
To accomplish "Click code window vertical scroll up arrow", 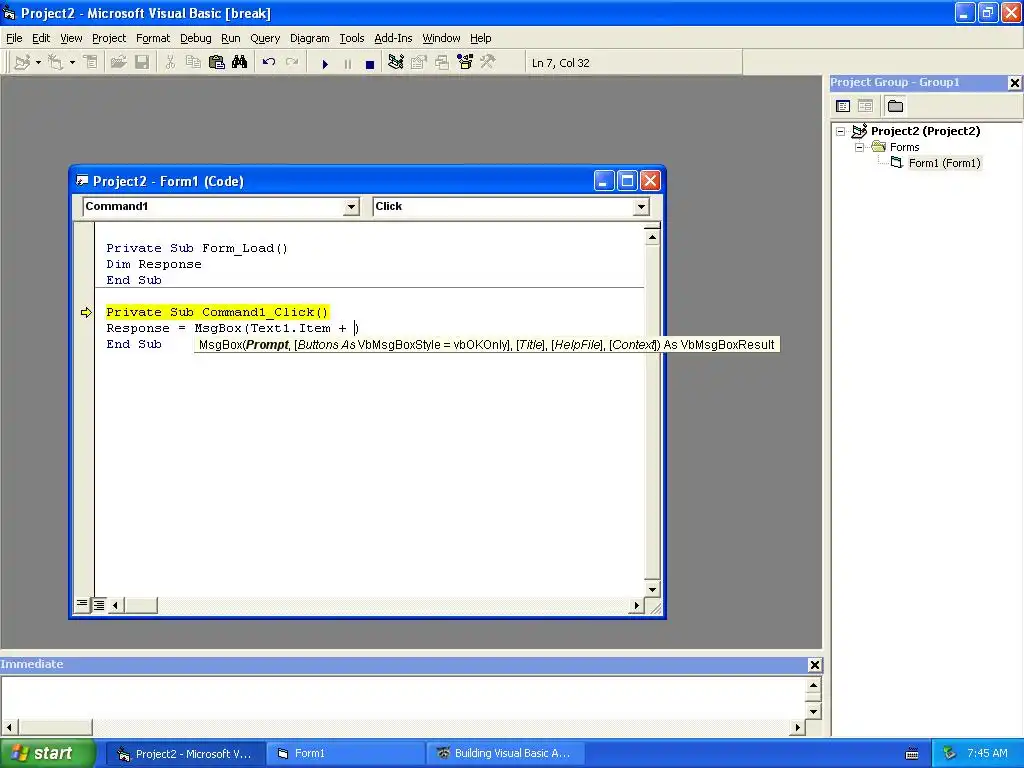I will [652, 238].
